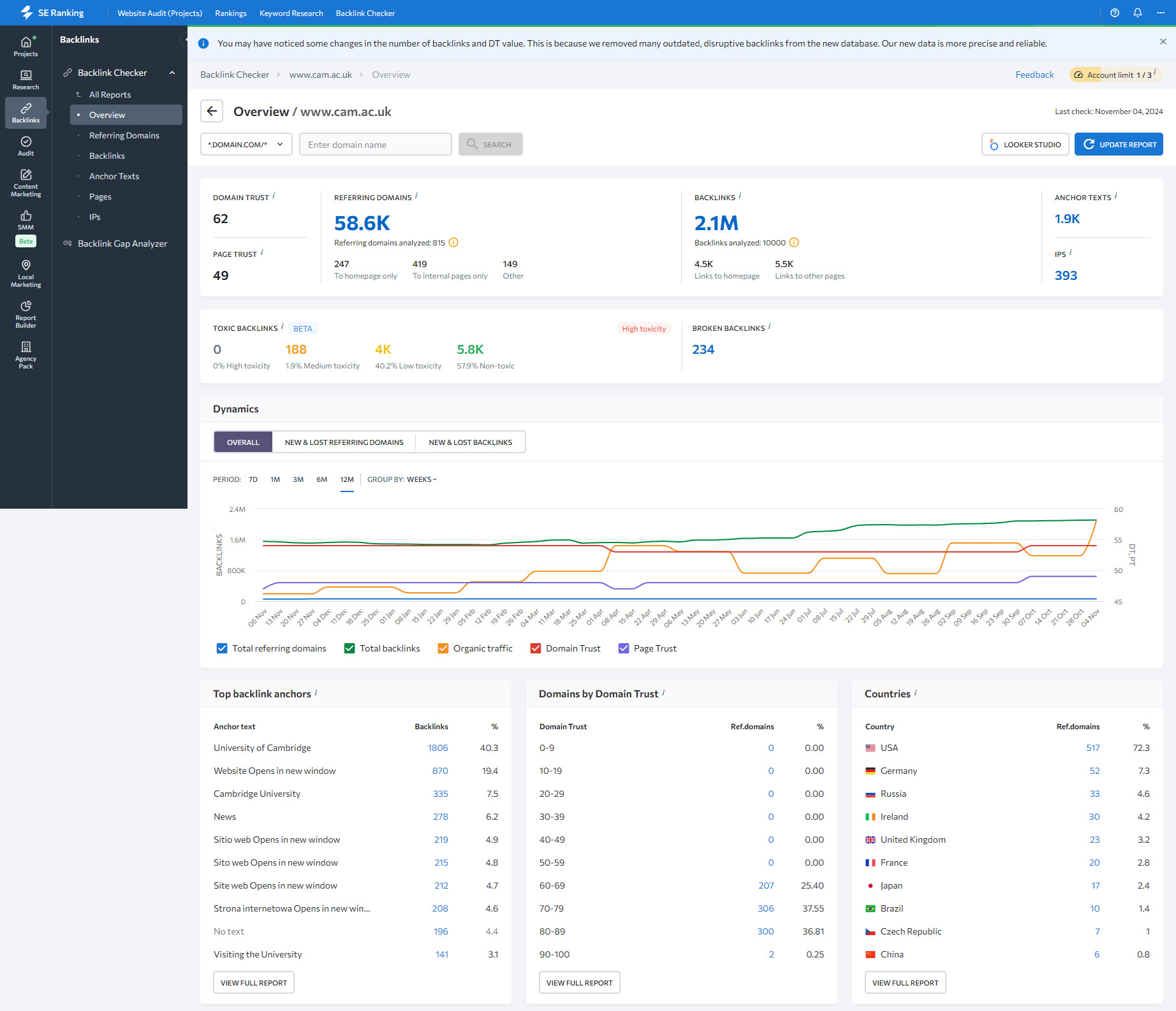This screenshot has height=1011, width=1176.
Task: Open Backlink Gap Analyzer
Action: pyautogui.click(x=122, y=244)
